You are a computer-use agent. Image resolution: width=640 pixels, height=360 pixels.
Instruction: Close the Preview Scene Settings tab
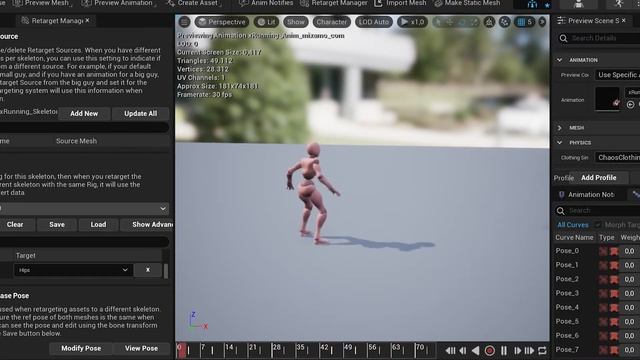(624, 20)
